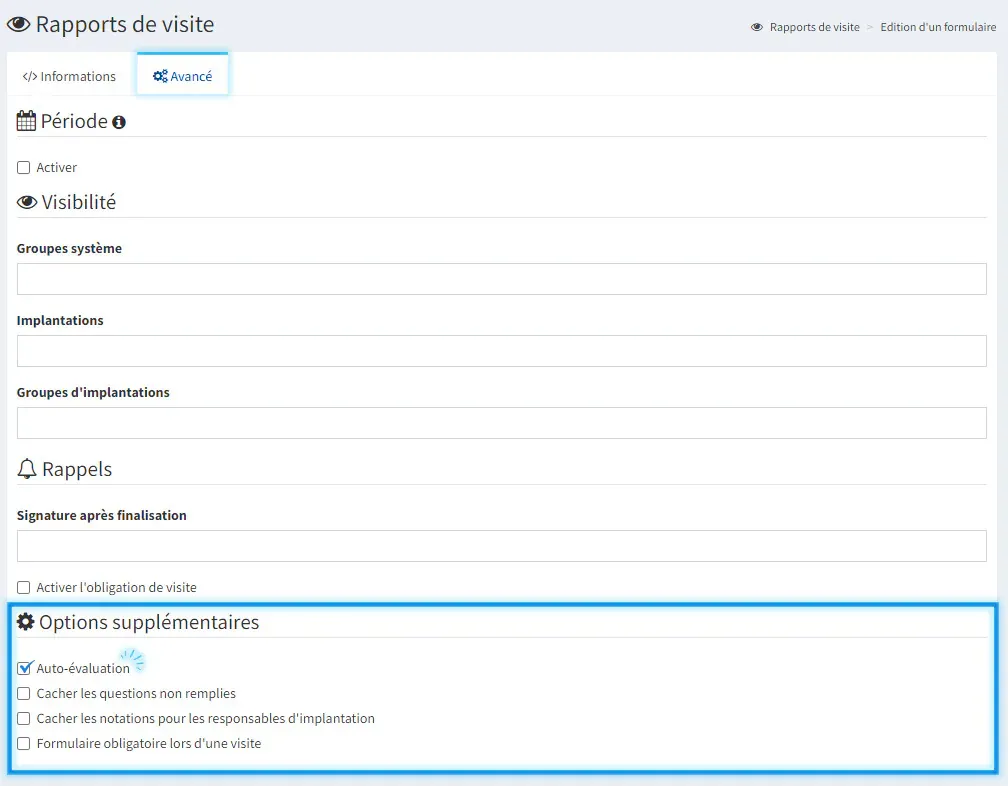
Task: Click the gear icon beside Options supplémentaires
Action: click(25, 621)
